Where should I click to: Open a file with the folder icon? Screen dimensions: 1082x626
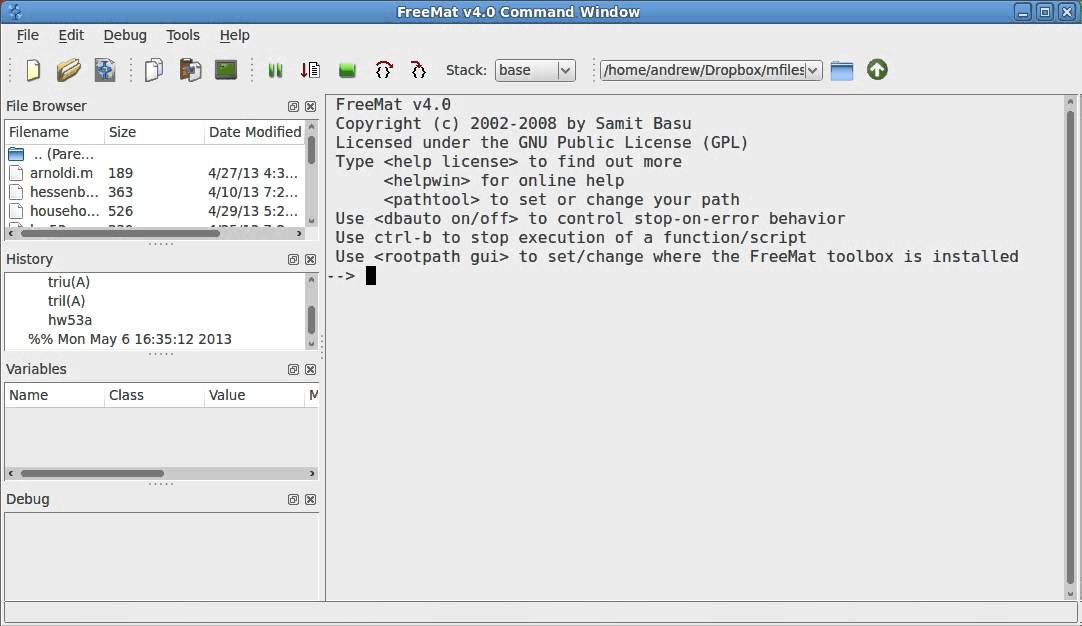click(68, 70)
